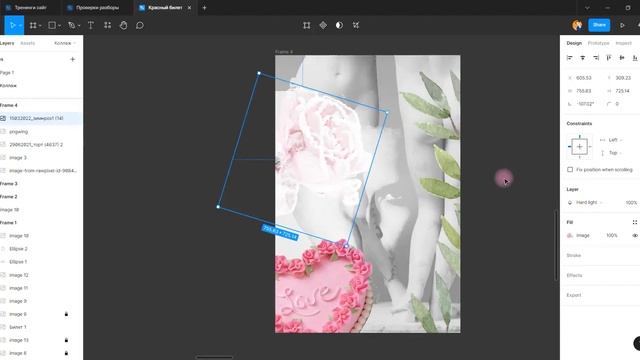Toggle lock on image 8 layer
Viewport: 640px width, 360px height.
coord(66,314)
